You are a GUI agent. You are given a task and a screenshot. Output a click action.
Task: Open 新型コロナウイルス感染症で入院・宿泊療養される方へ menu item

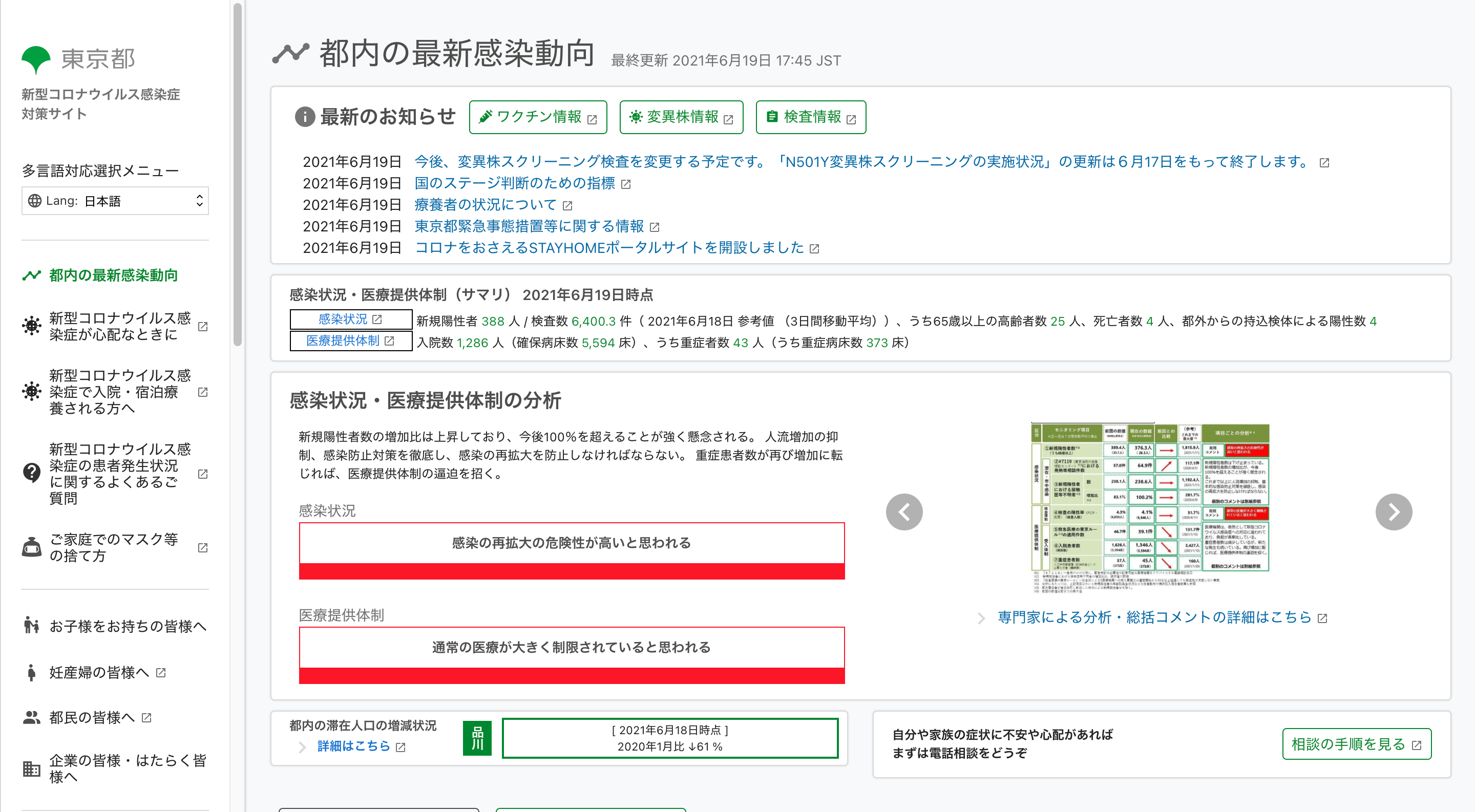(x=119, y=391)
